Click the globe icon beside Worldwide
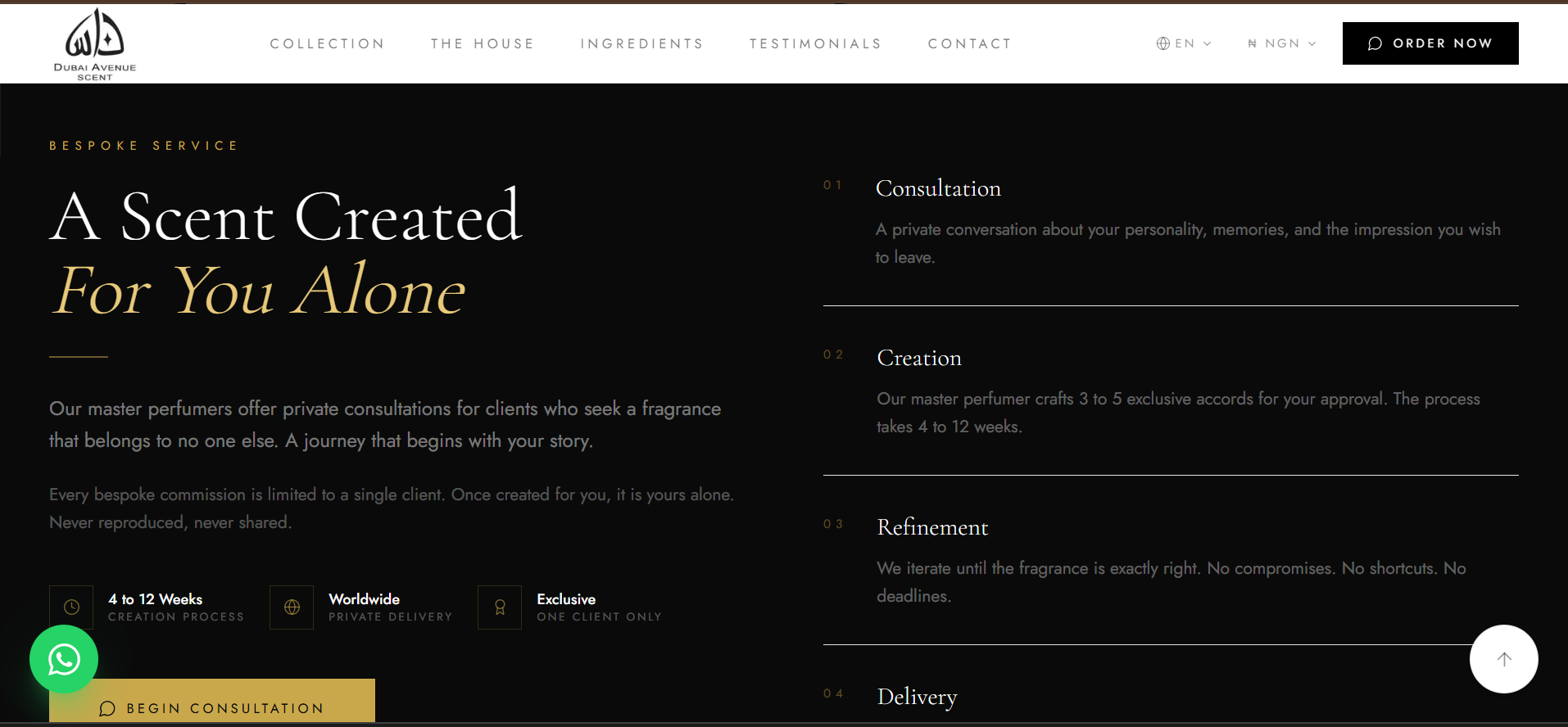Viewport: 1568px width, 727px height. [x=292, y=607]
